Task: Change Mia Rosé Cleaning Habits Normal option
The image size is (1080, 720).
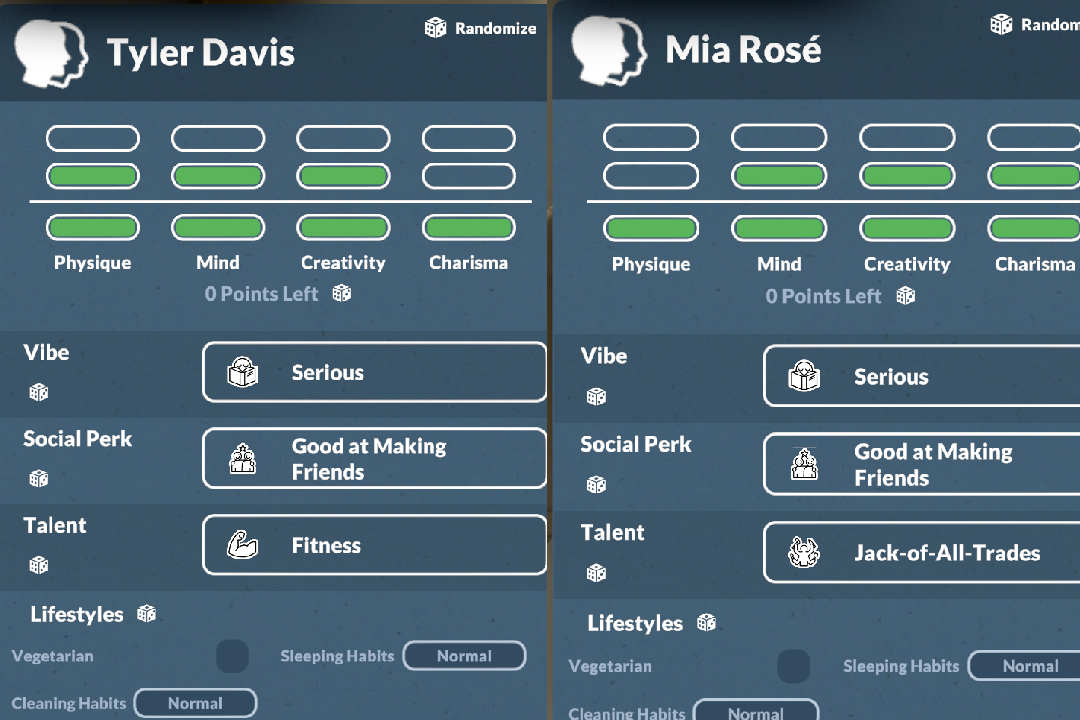Action: click(x=756, y=710)
